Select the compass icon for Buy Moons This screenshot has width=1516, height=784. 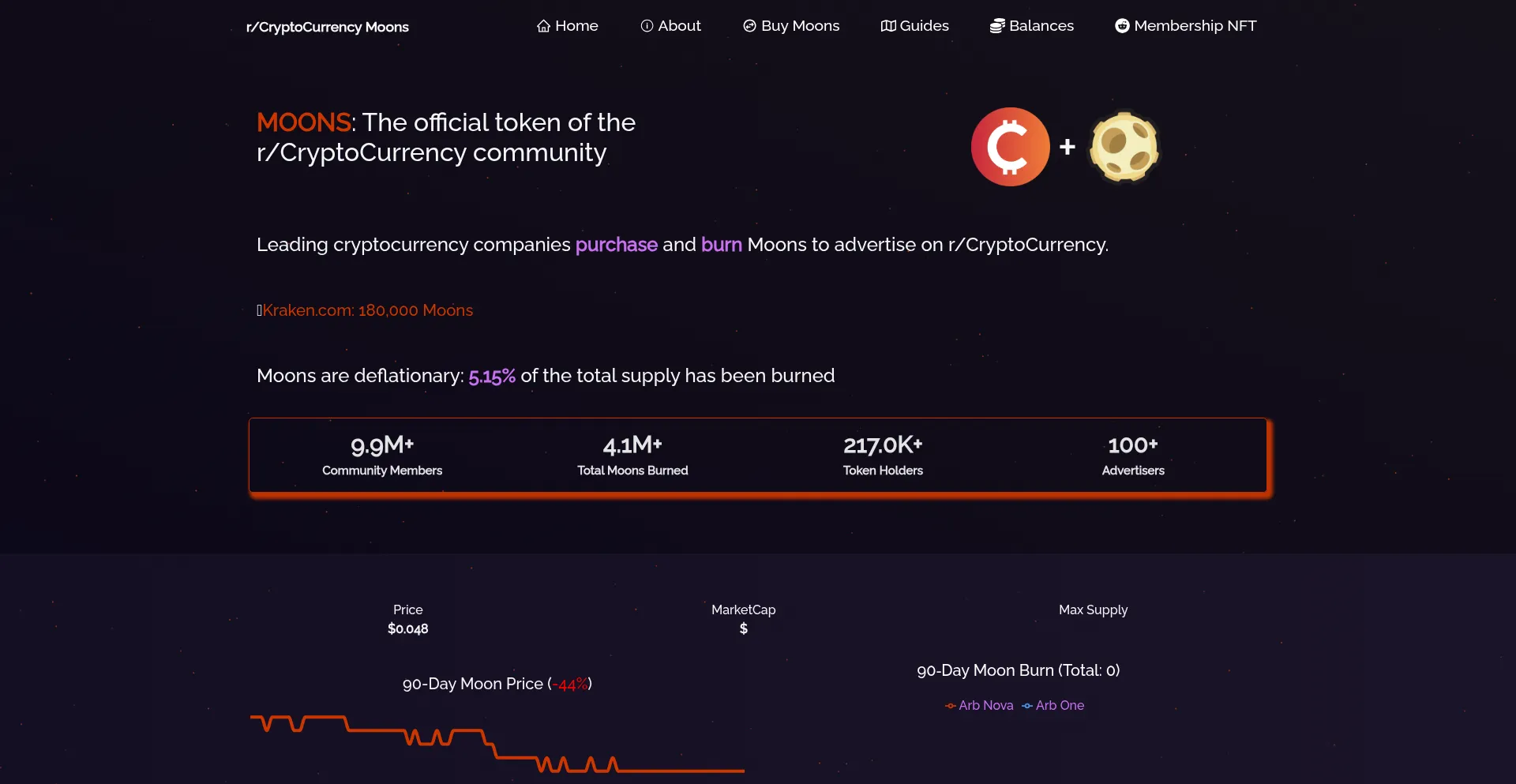(x=749, y=25)
